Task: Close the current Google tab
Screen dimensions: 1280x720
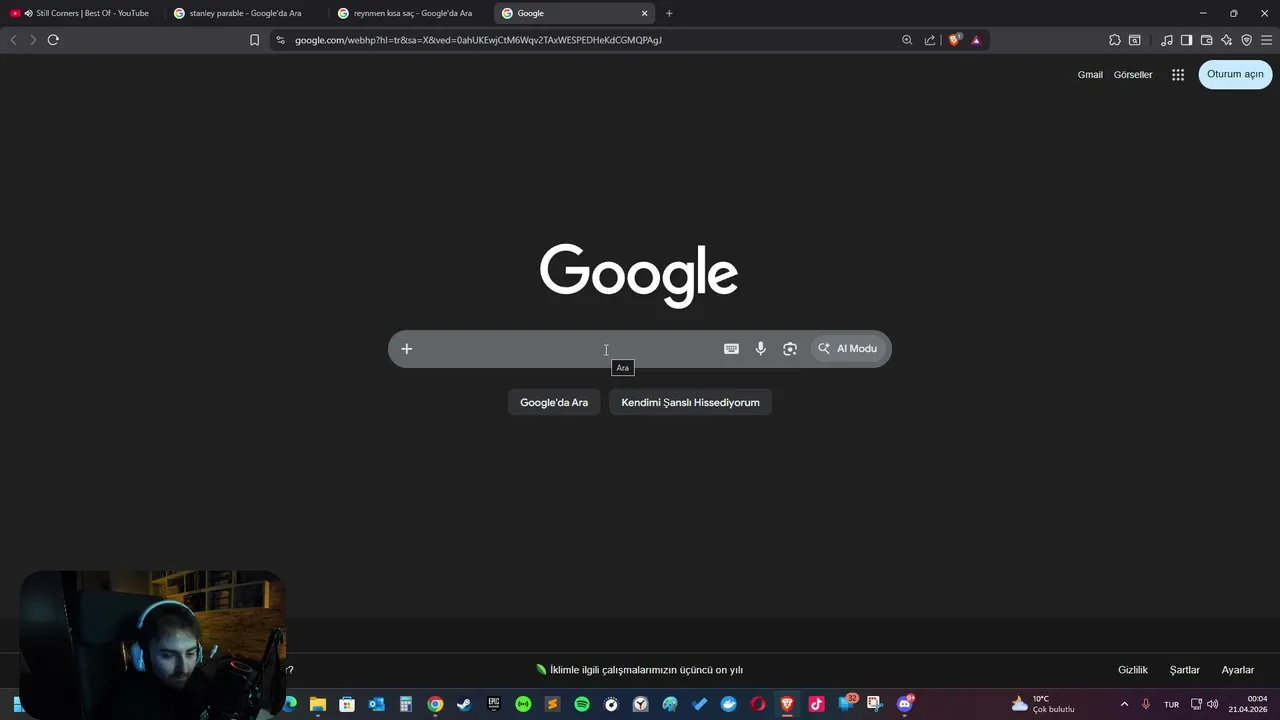Action: 645,13
